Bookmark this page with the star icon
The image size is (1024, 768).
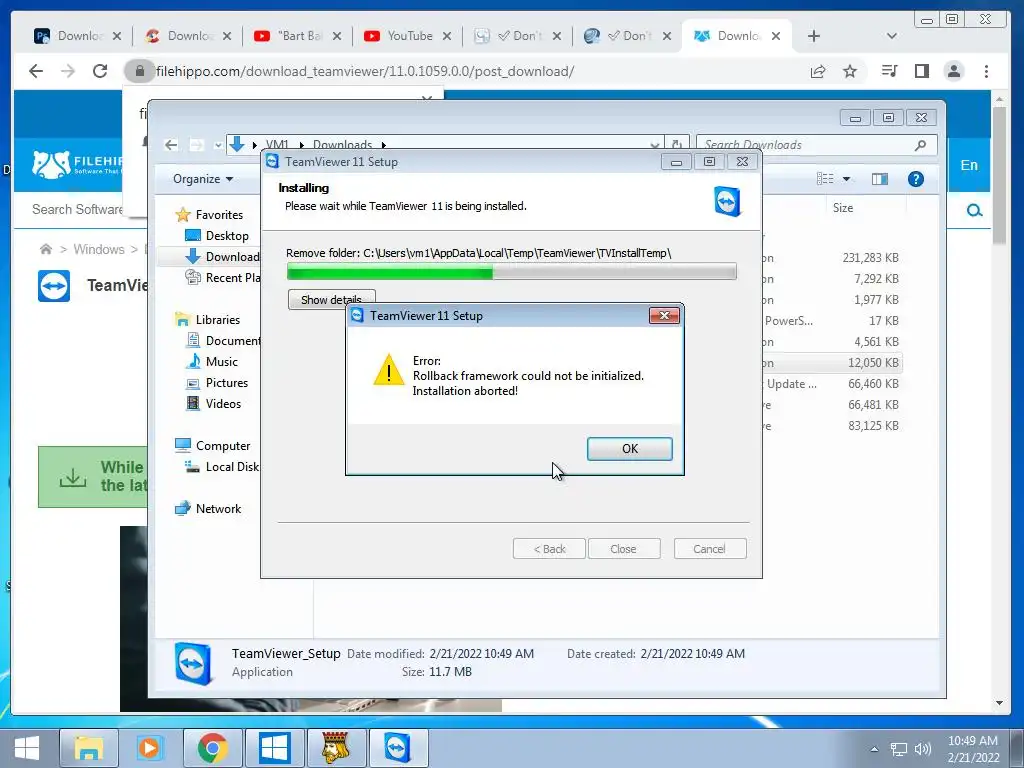(850, 71)
